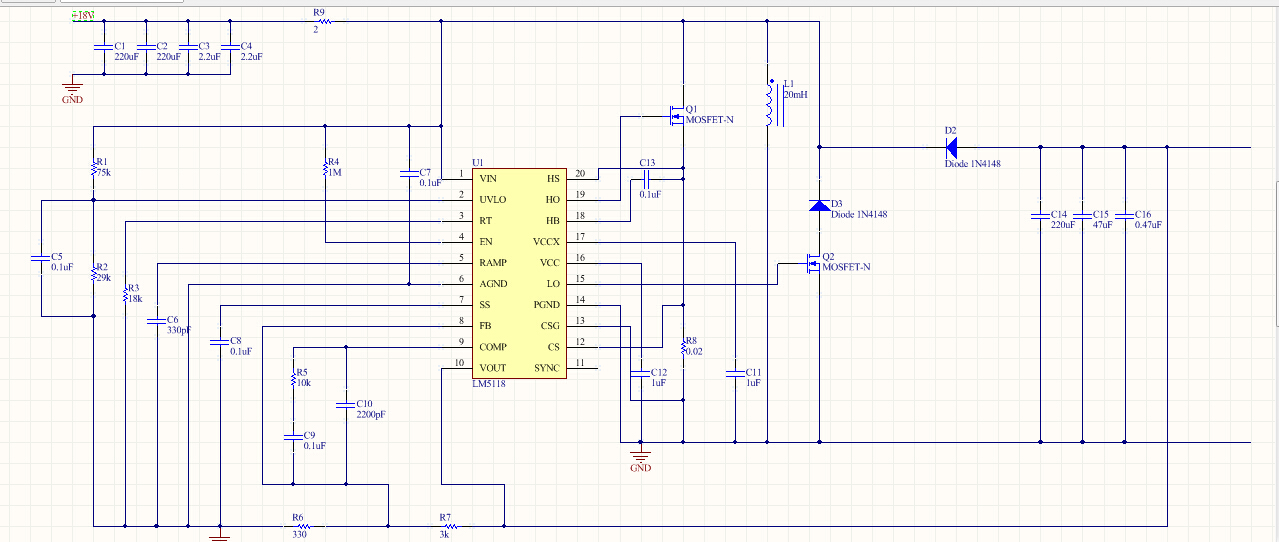Select capacitor C16 0.47uF symbol
The width and height of the screenshot is (1279, 542).
(1124, 216)
